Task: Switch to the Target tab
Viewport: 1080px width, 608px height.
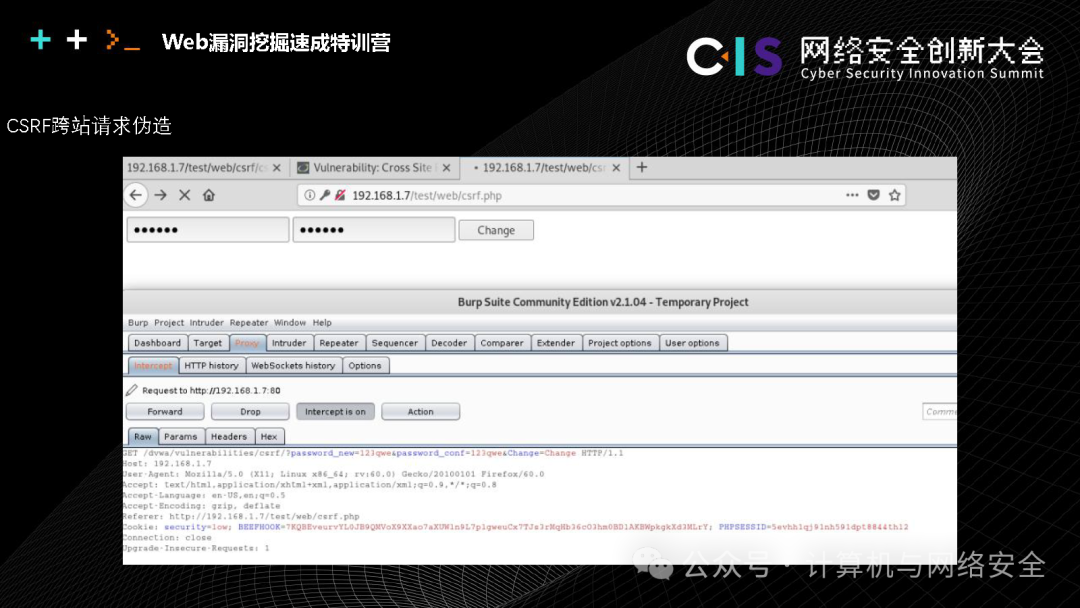Action: [208, 343]
